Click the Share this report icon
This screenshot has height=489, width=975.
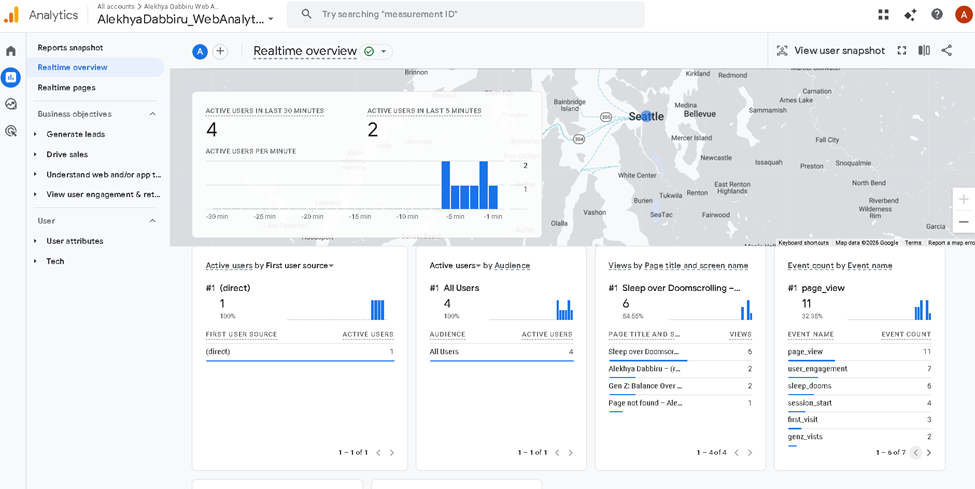pos(946,51)
